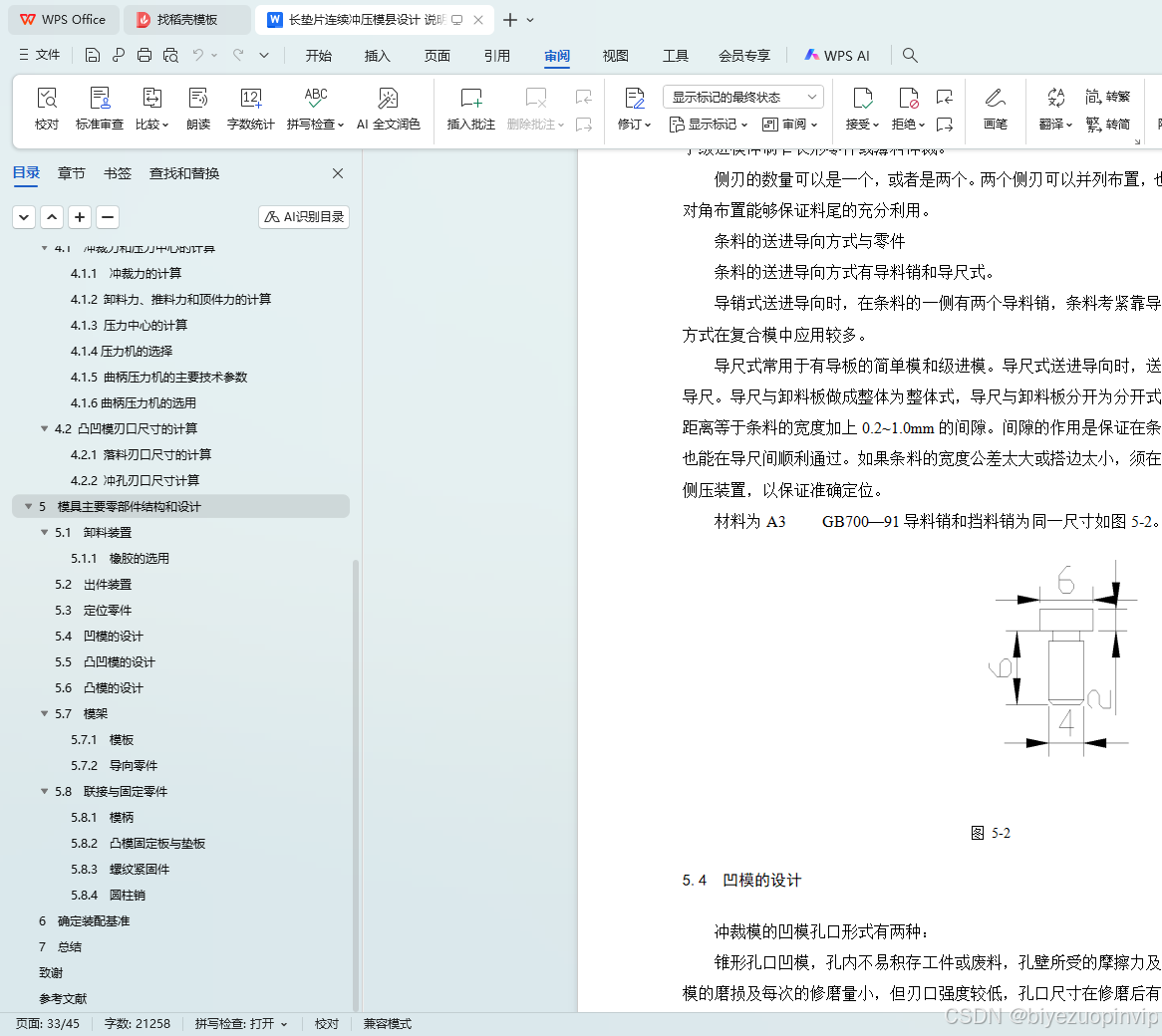Add a new document tab with plus

click(x=510, y=20)
